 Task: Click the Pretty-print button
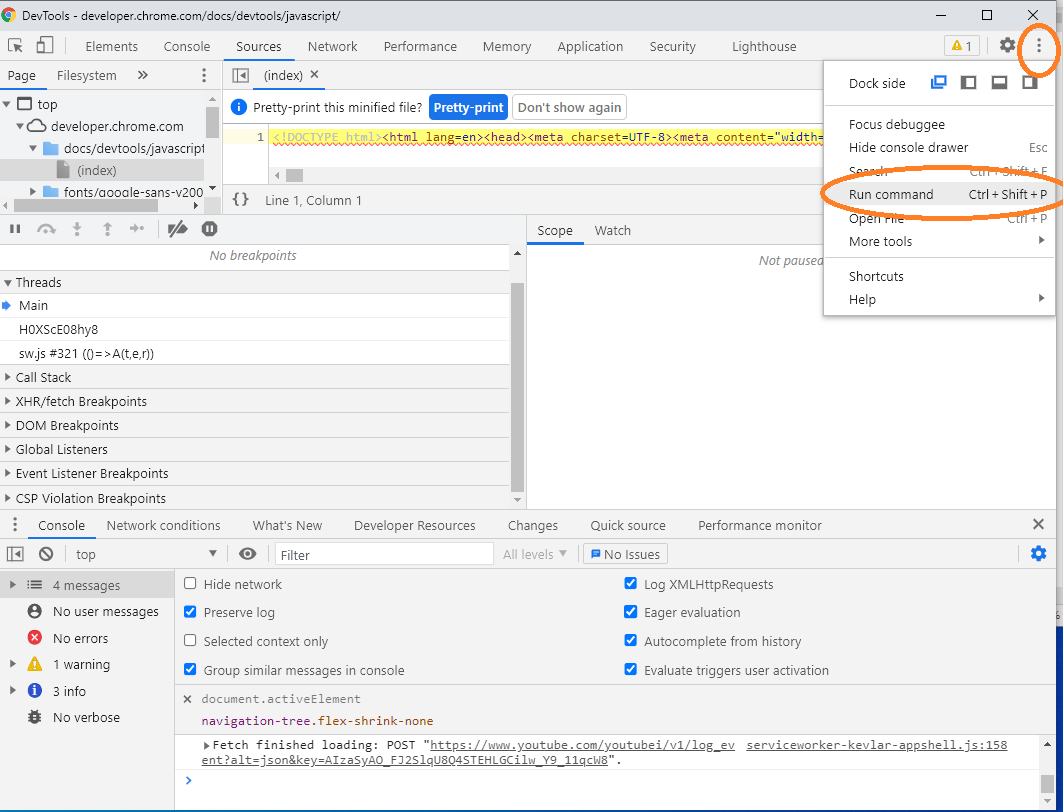(468, 107)
